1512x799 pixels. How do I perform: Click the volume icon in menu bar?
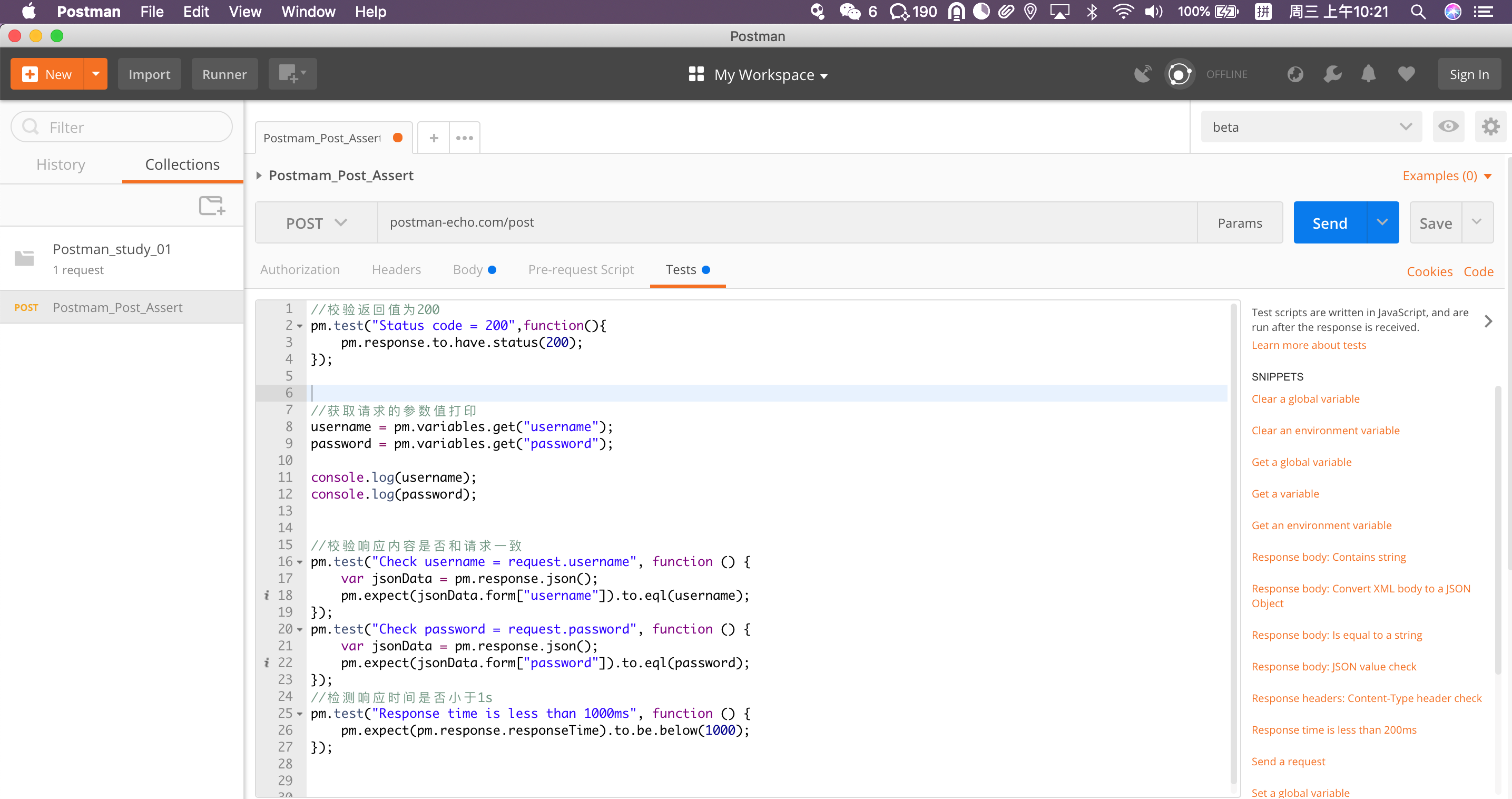tap(1153, 12)
